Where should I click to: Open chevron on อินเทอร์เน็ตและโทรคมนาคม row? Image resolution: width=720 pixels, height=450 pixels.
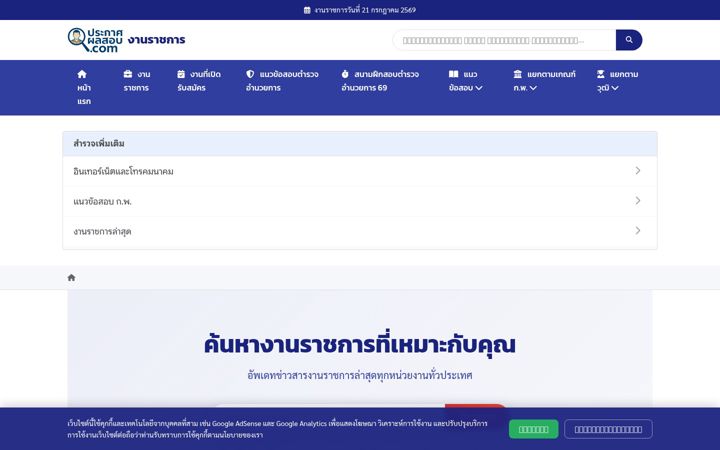(638, 171)
